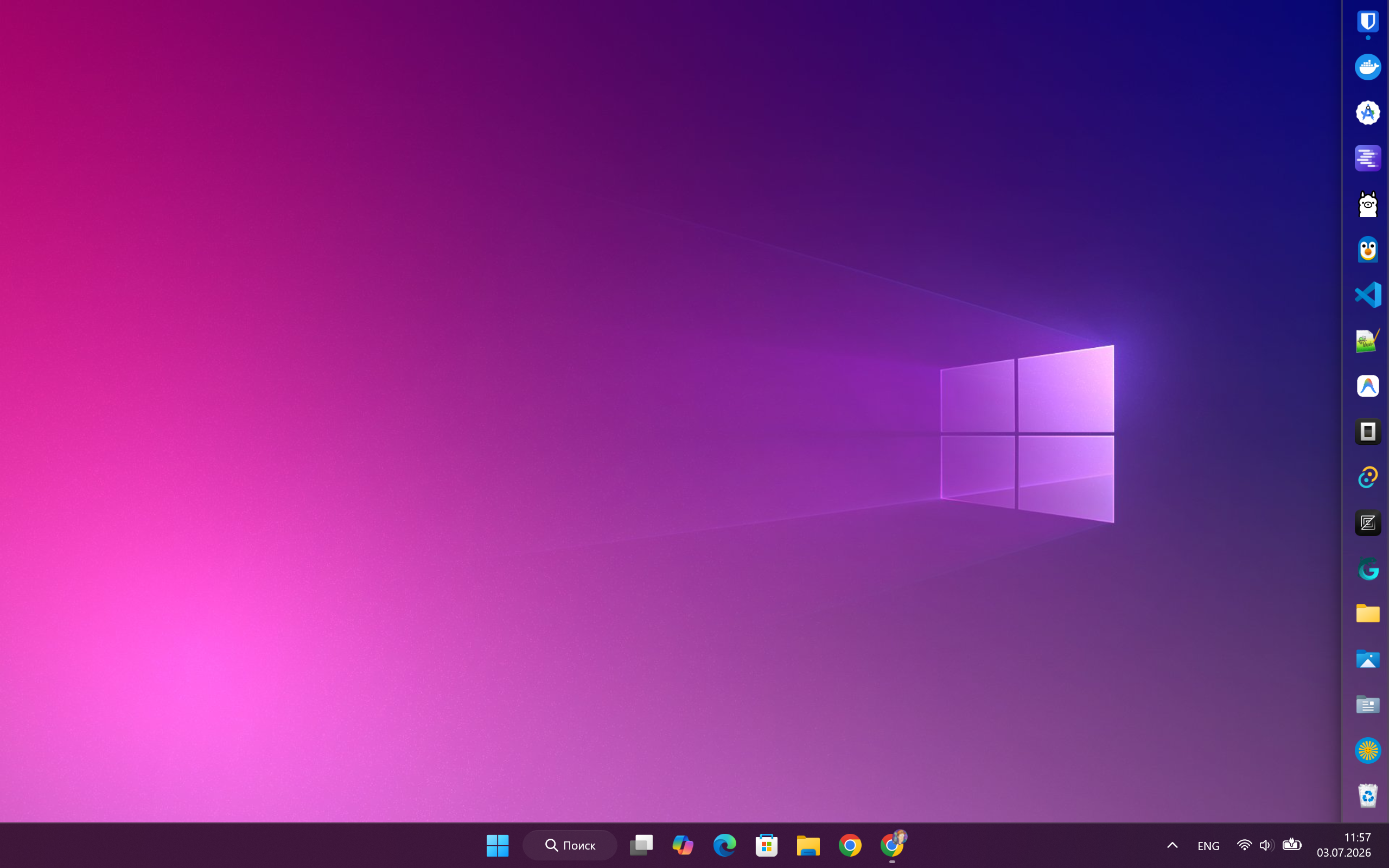Launch the Ollama llama icon
The image size is (1389, 868).
tap(1368, 204)
